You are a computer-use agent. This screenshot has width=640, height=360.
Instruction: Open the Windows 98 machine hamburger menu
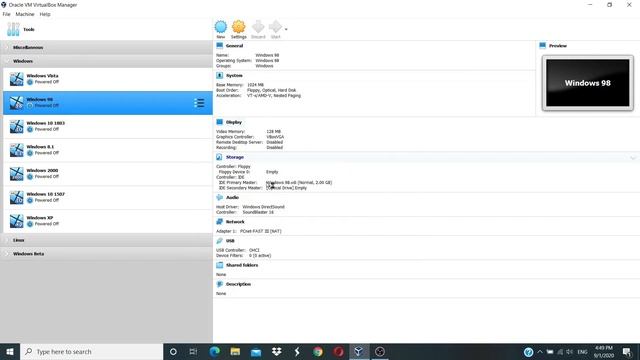click(x=199, y=103)
